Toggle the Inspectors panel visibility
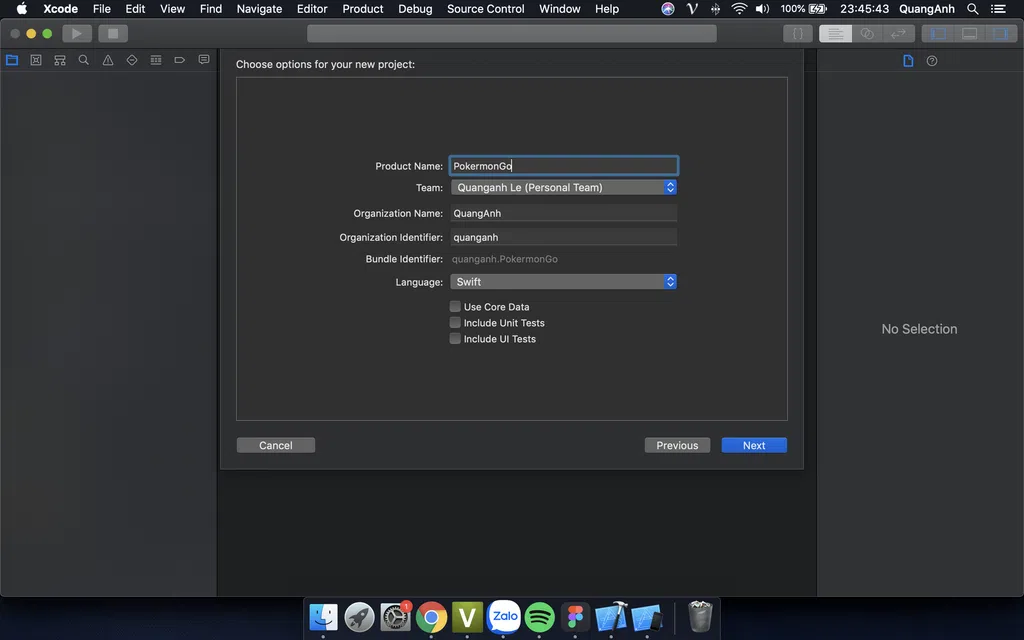Image resolution: width=1024 pixels, height=640 pixels. point(1000,33)
